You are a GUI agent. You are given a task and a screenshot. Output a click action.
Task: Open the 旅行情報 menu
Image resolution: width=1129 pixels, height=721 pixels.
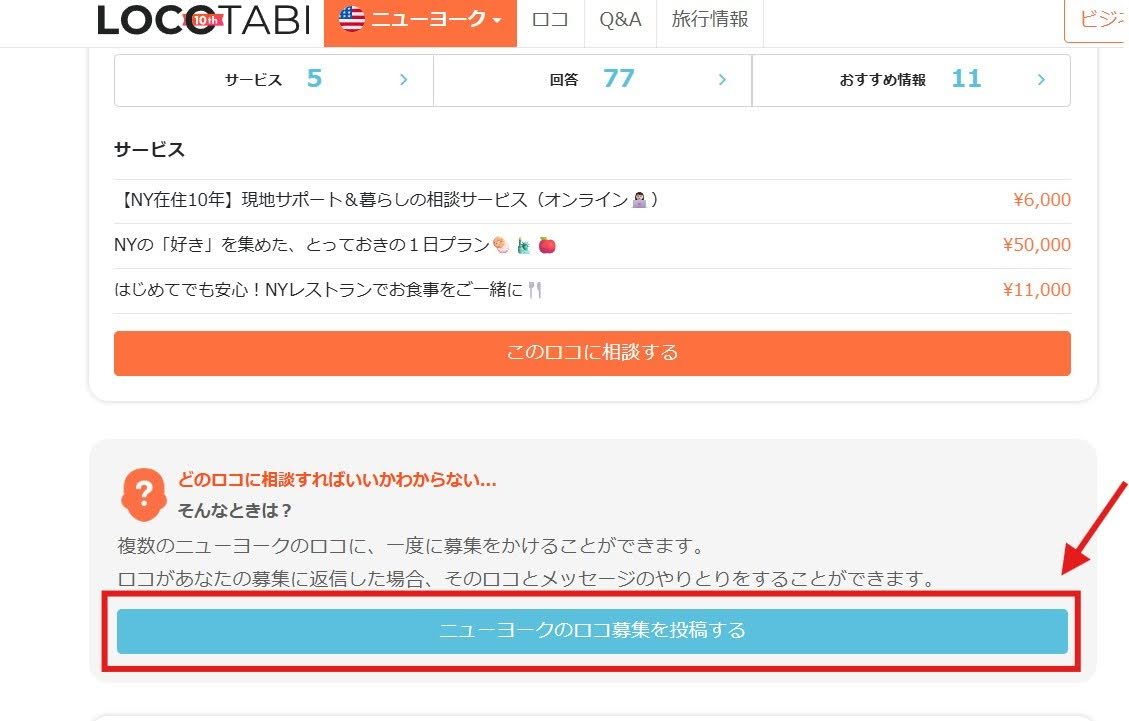coord(710,20)
